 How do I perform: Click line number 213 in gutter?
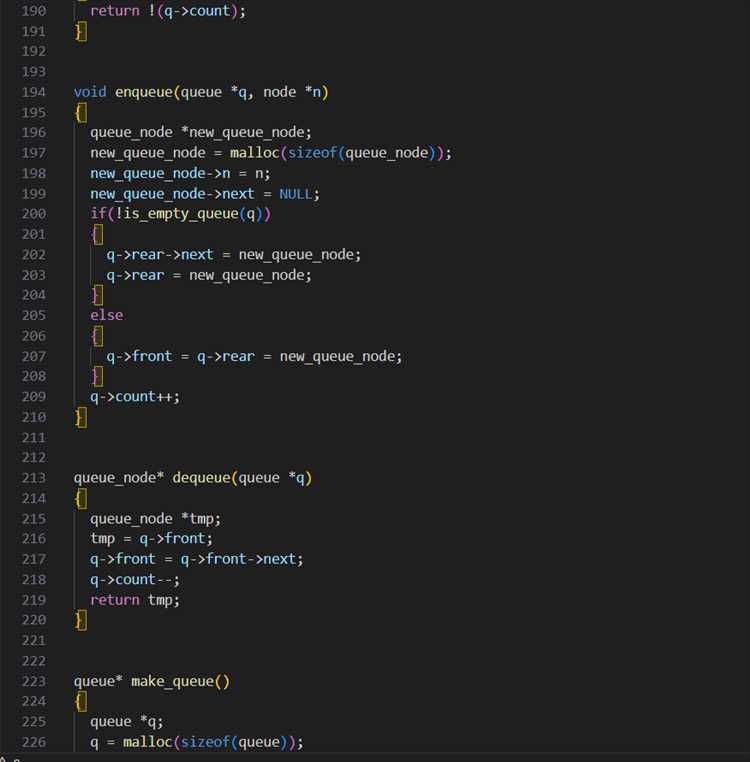[34, 478]
